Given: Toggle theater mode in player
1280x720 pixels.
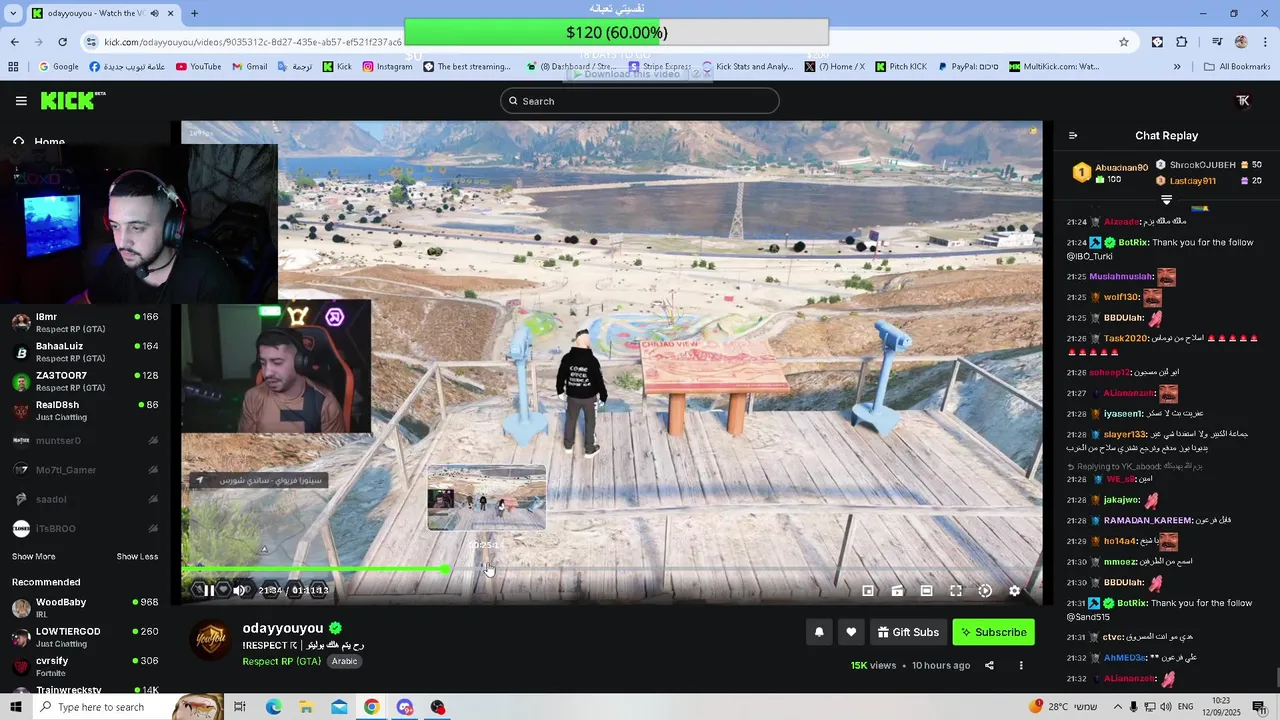Looking at the screenshot, I should coord(927,591).
